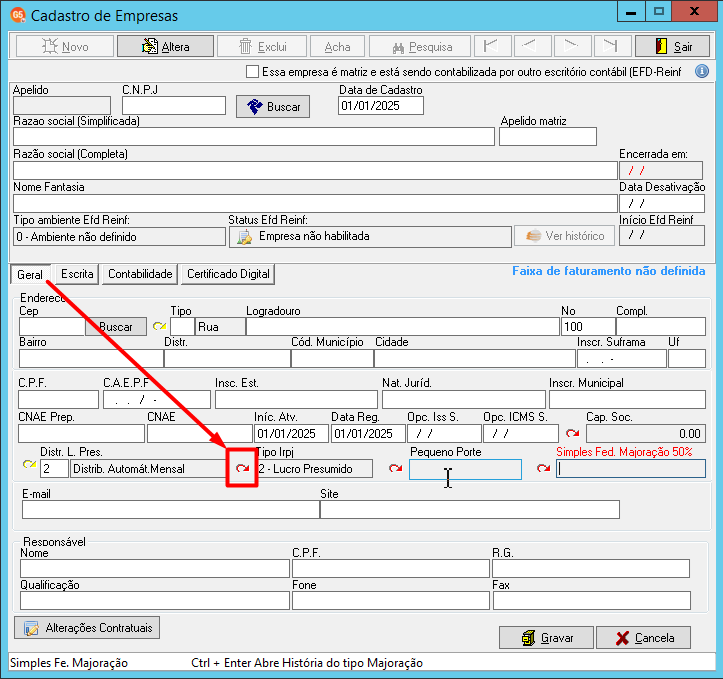Tick the matriz empresa checkbox

coord(252,72)
